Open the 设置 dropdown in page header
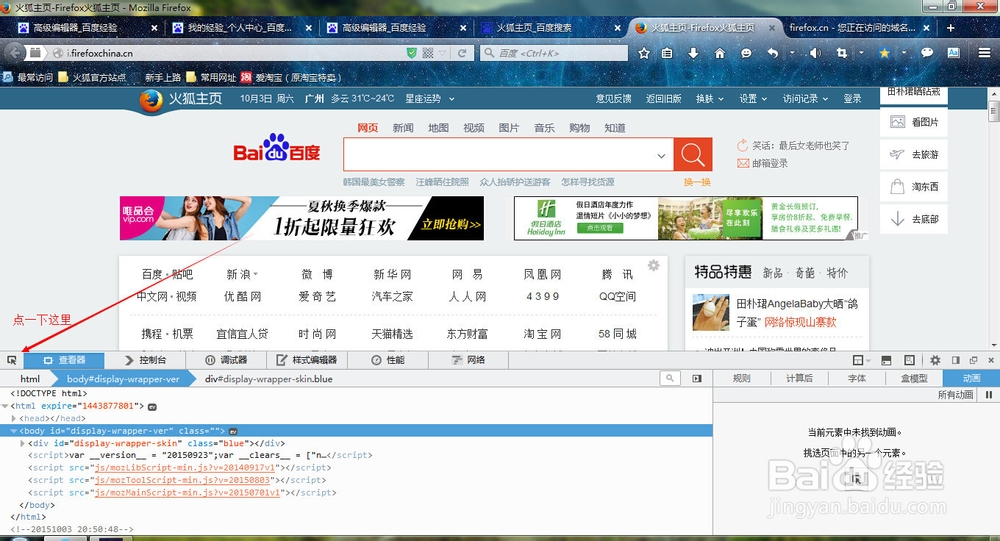Image resolution: width=1000 pixels, height=541 pixels. 753,98
